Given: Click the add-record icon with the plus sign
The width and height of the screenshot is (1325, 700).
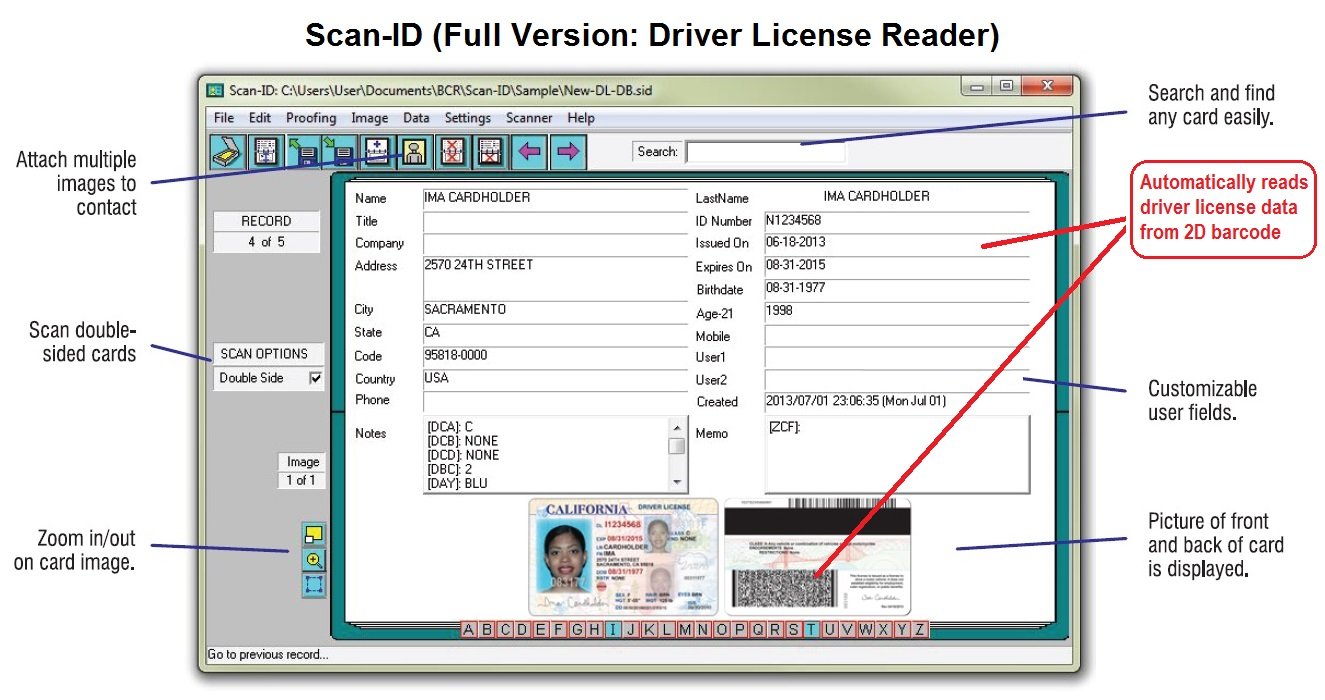Looking at the screenshot, I should tap(377, 152).
